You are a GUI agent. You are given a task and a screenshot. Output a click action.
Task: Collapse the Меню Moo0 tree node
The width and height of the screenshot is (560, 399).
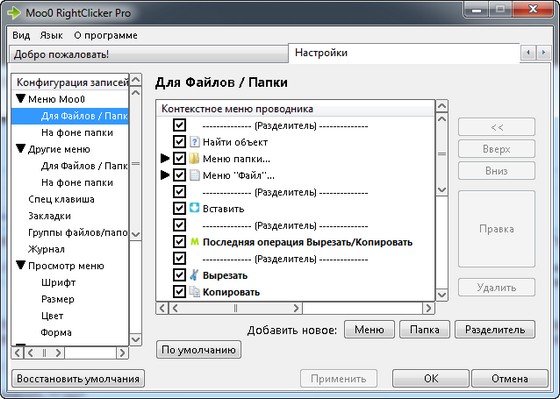point(21,99)
